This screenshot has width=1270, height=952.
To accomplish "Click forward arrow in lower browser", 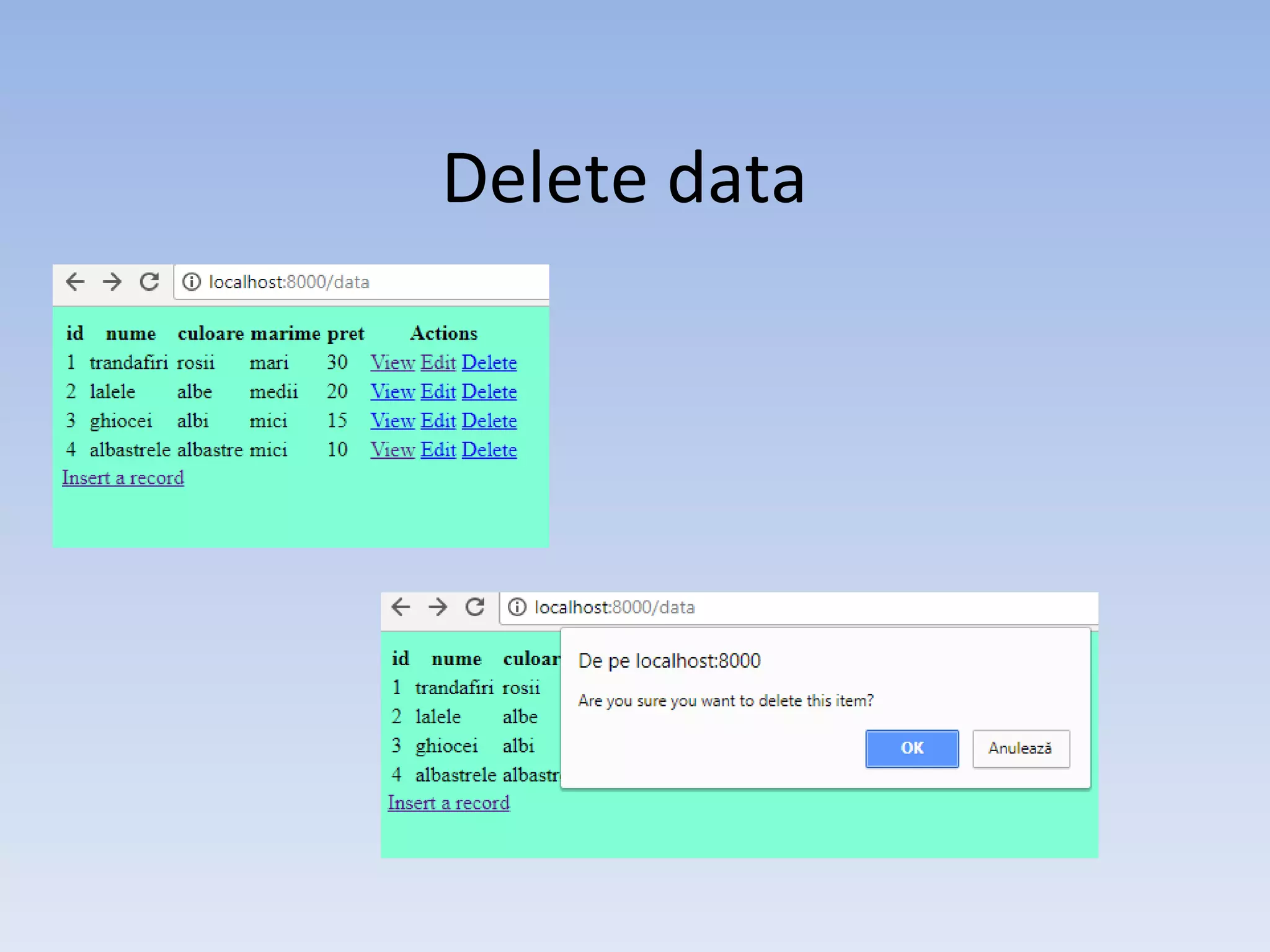I will coord(438,607).
